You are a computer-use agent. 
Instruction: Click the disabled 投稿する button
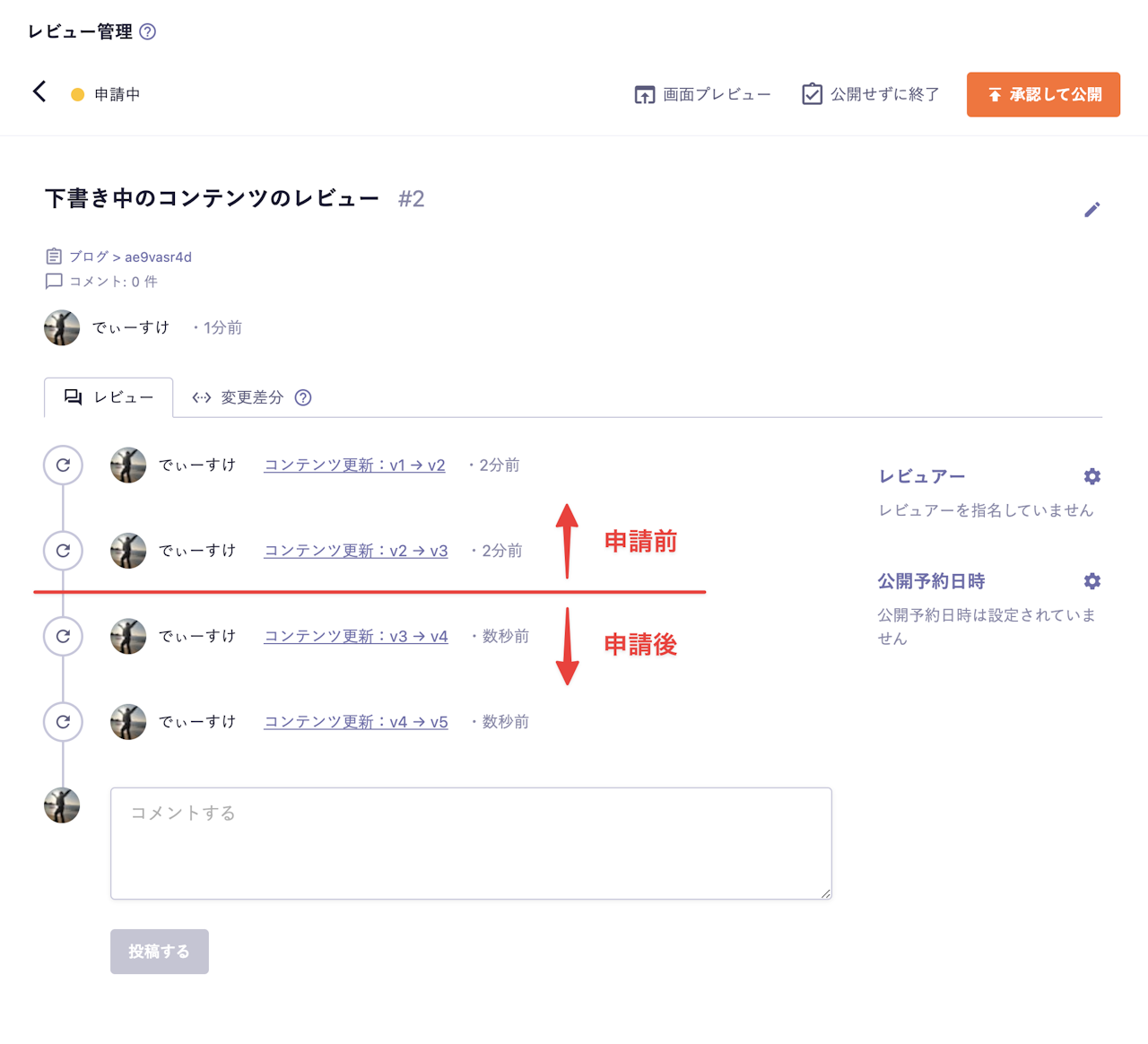(x=159, y=952)
